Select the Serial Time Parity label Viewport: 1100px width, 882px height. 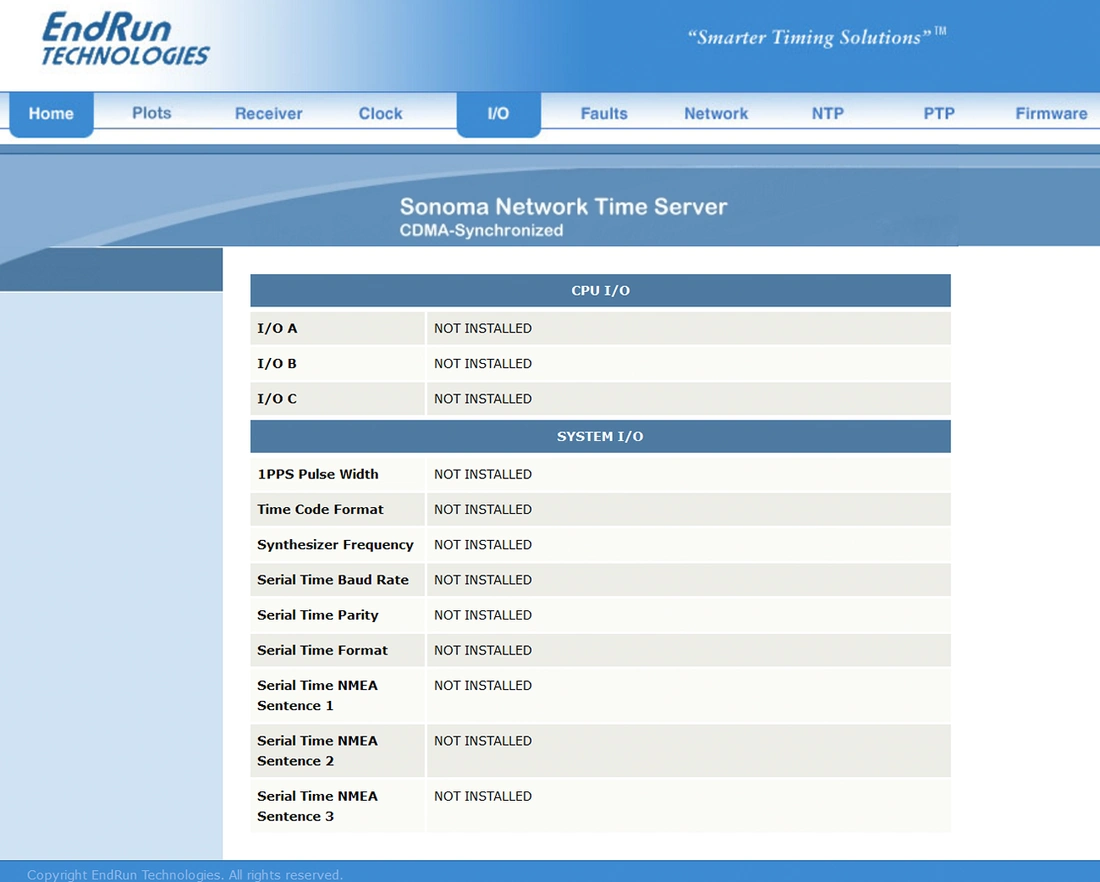point(318,615)
